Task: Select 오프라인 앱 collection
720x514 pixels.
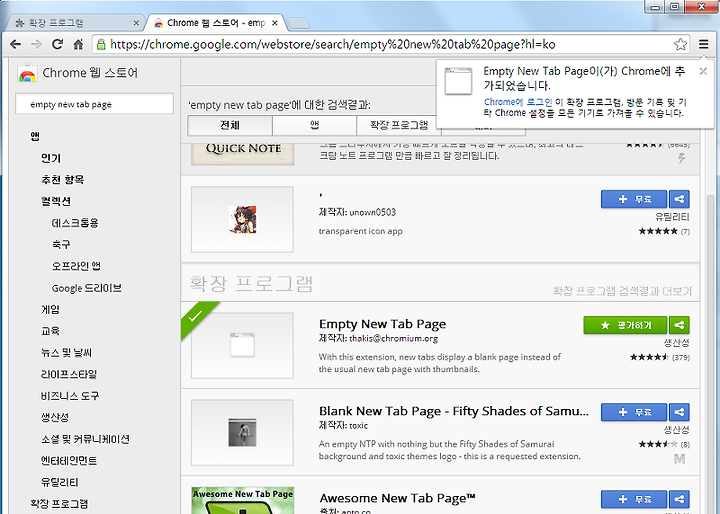Action: [x=76, y=266]
